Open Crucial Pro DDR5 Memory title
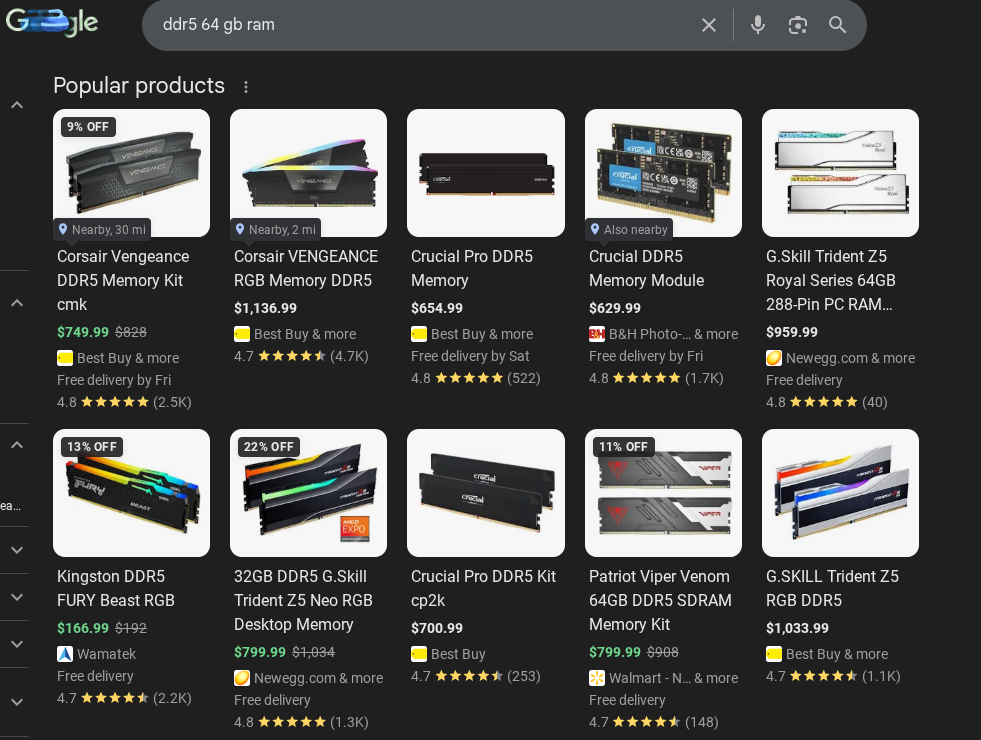 (472, 268)
